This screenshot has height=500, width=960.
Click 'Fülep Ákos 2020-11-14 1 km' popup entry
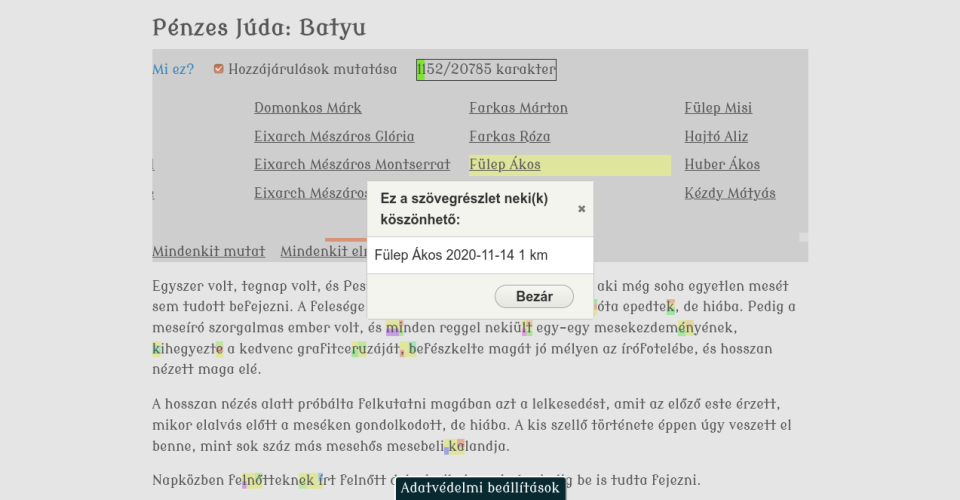pyautogui.click(x=461, y=255)
